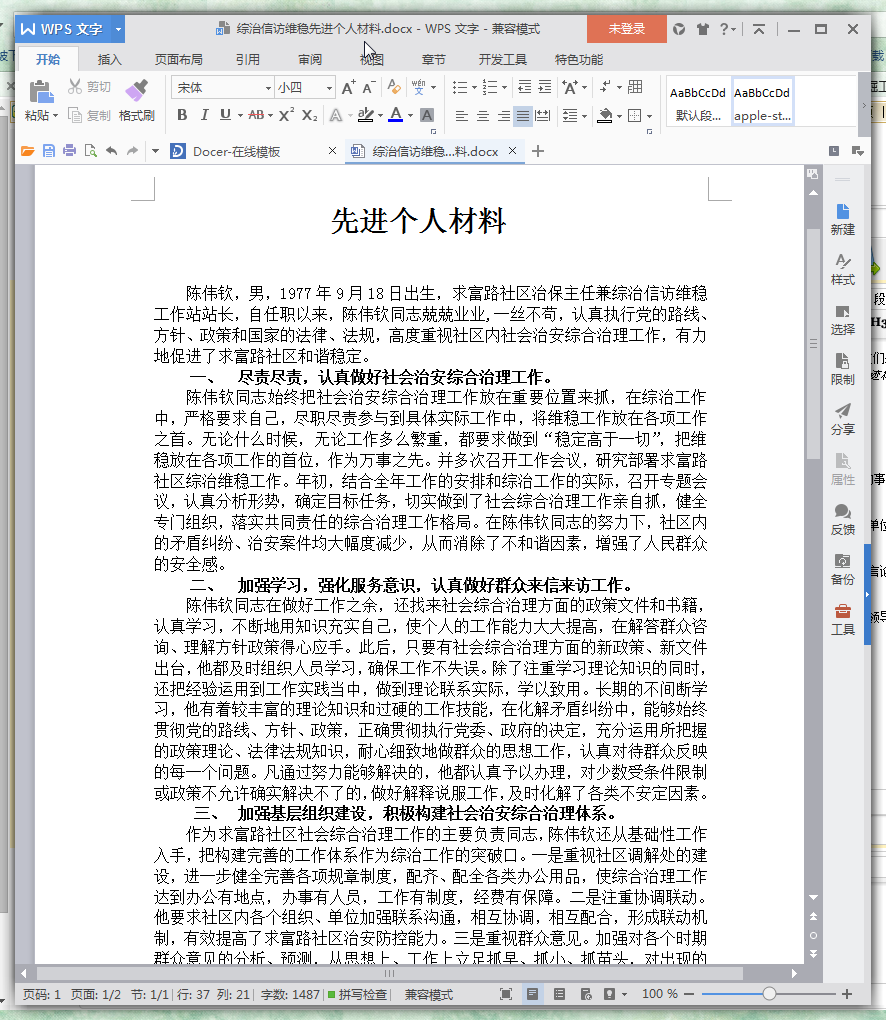Toggle Bold formatting
The width and height of the screenshot is (886, 1020).
(x=182, y=115)
